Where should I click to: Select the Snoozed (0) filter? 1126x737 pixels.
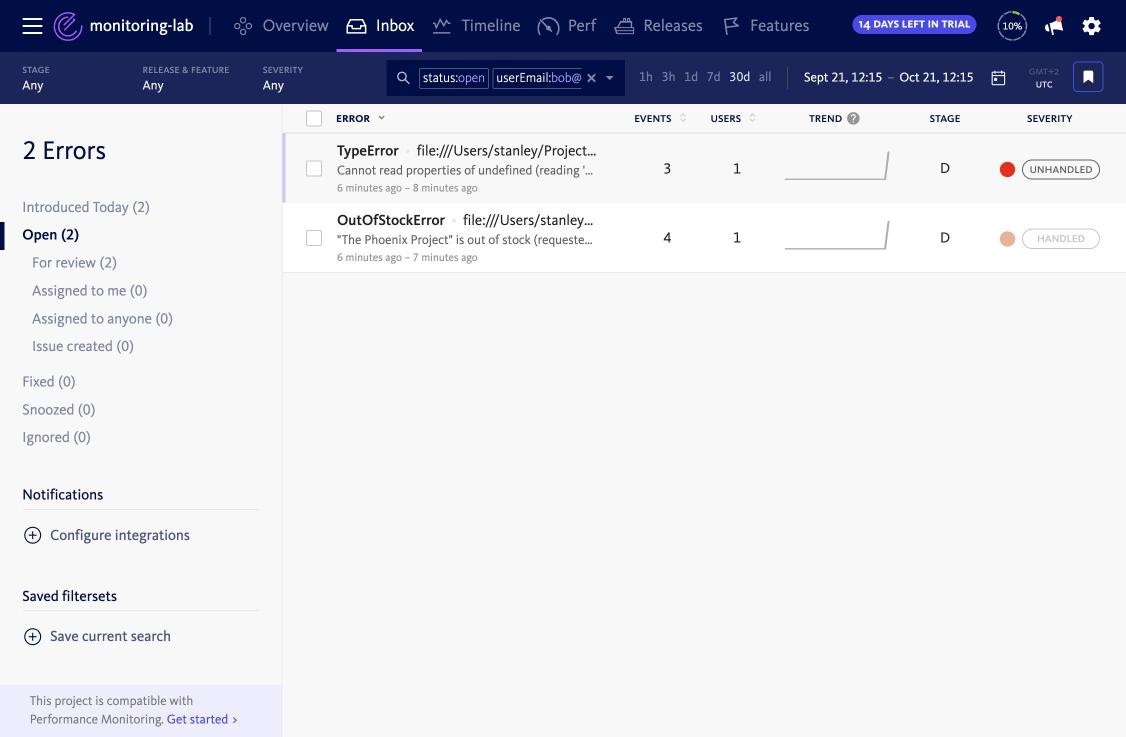[x=58, y=409]
